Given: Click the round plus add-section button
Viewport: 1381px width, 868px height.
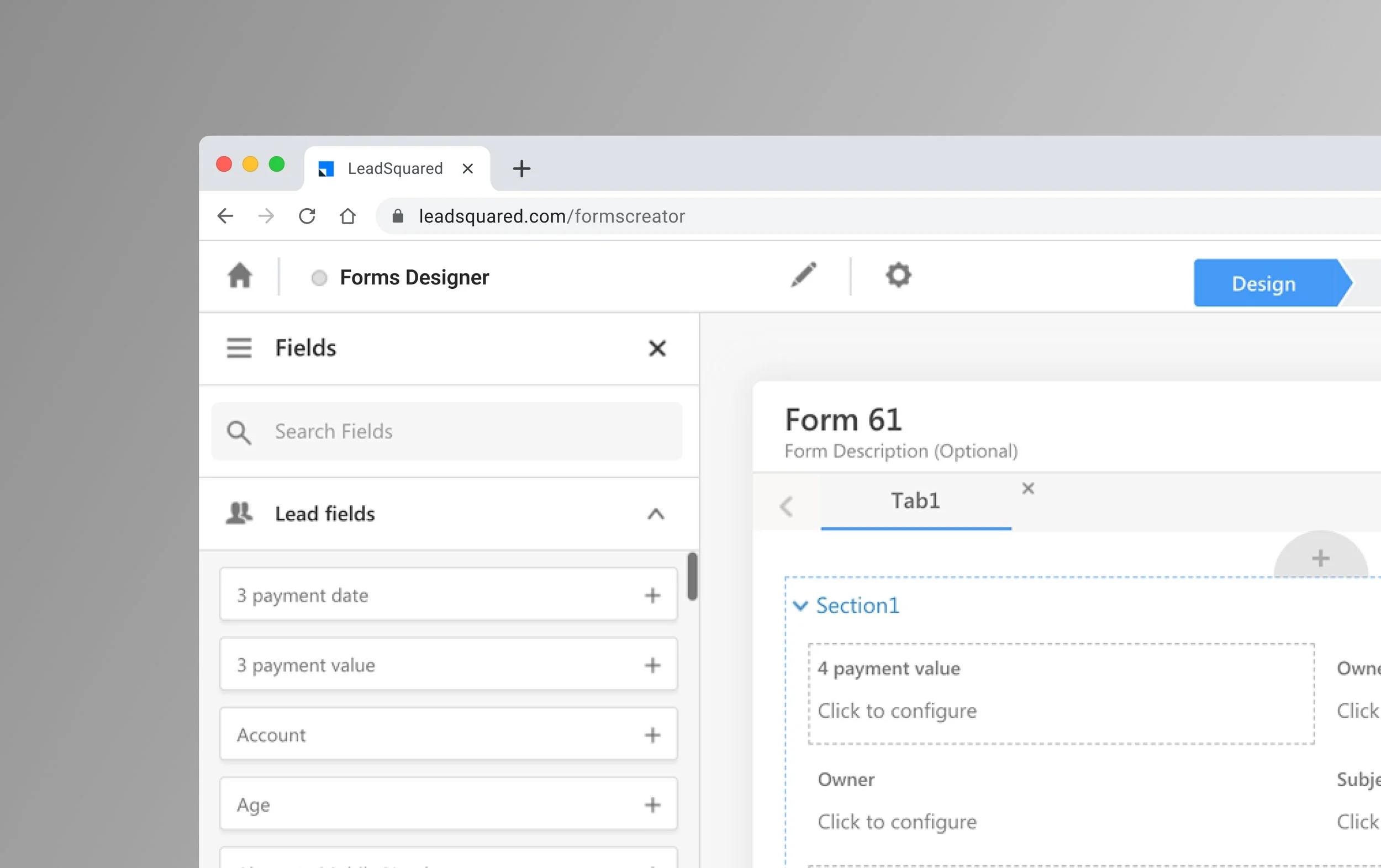Looking at the screenshot, I should coord(1320,558).
